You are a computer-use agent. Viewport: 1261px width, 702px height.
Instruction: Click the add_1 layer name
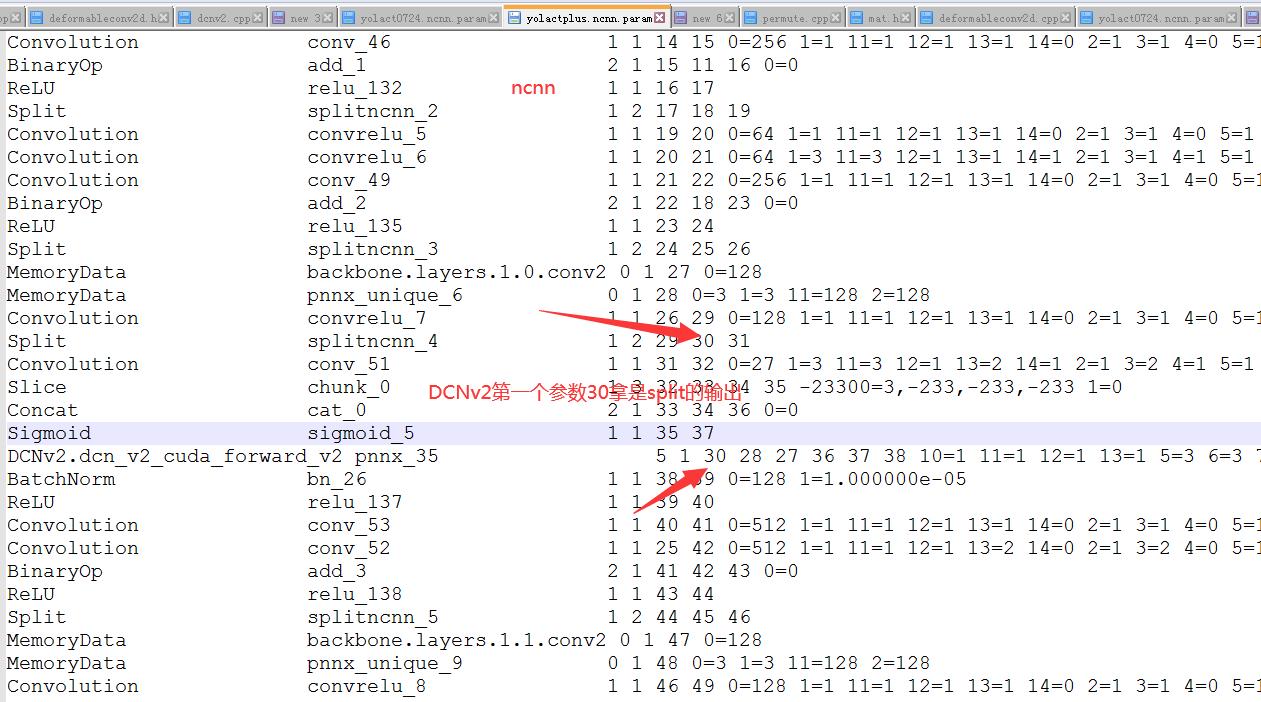[337, 65]
